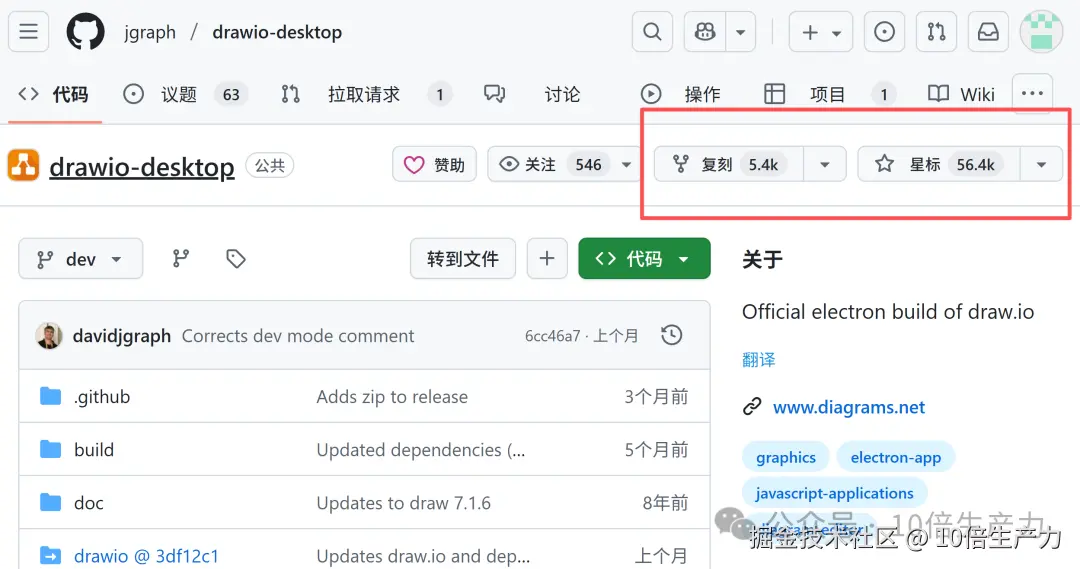Viewport: 1080px width, 569px height.
Task: Open the Wiki tab
Action: tap(962, 94)
